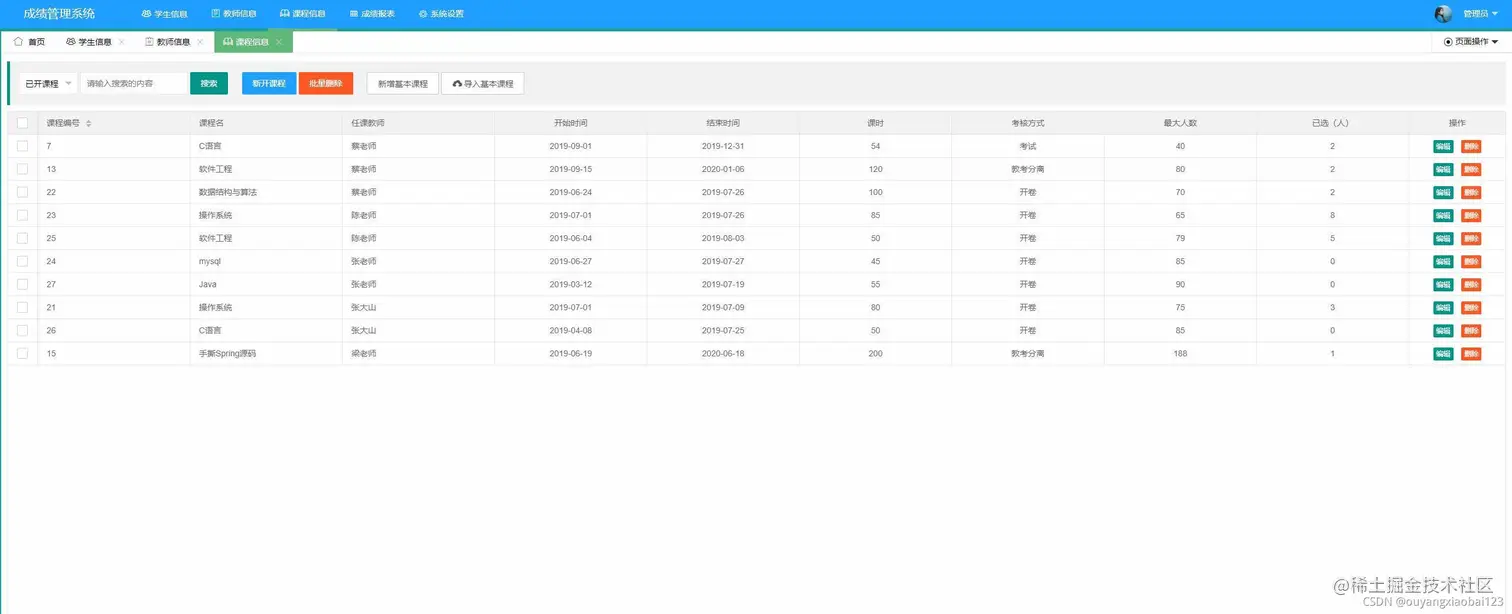The image size is (1512, 614).
Task: Delete the mysql course row
Action: [1471, 261]
